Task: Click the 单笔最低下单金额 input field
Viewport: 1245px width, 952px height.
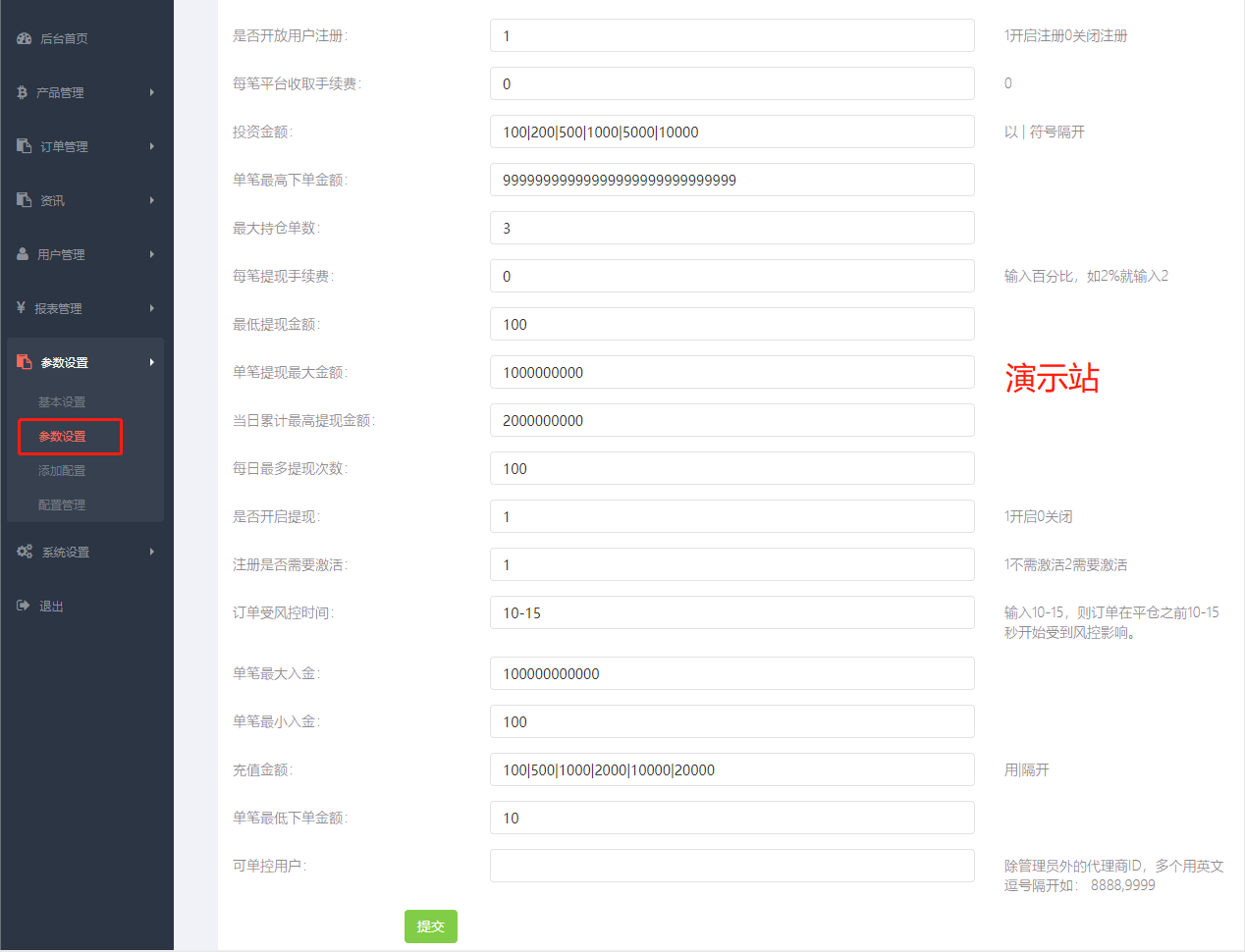Action: point(732,818)
